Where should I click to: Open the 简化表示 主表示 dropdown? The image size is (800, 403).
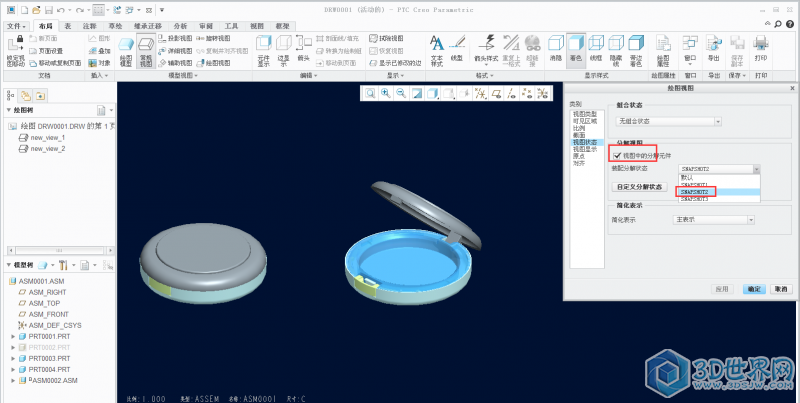[714, 219]
